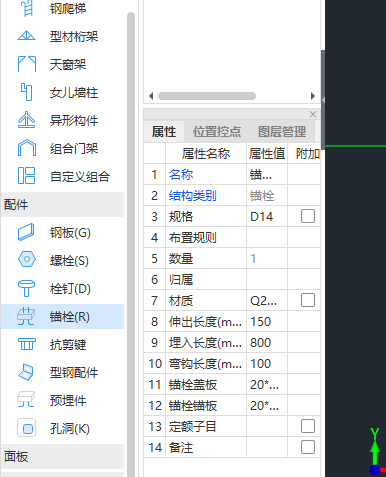Screen dimensions: 386x477
Task: Close the properties panel with X
Action: pyautogui.click(x=313, y=114)
